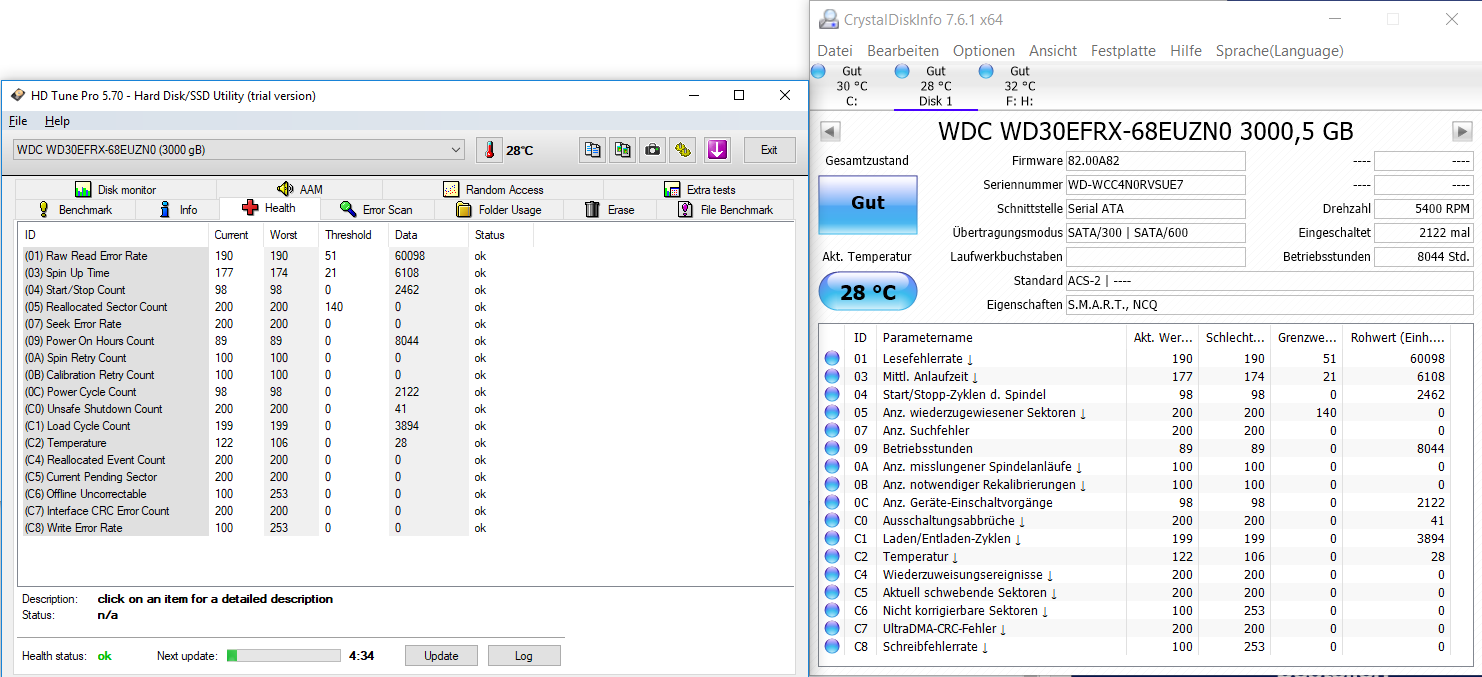Click status orb of Lesefehlerrate row
This screenshot has height=677, width=1482.
(832, 358)
